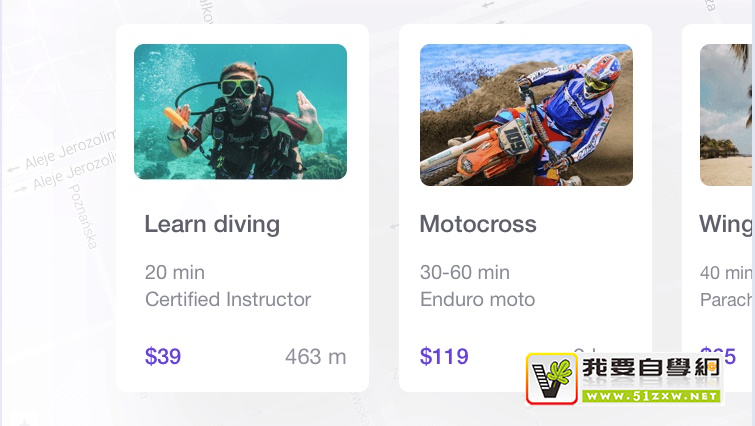Click the green V logo icon

tap(552, 379)
